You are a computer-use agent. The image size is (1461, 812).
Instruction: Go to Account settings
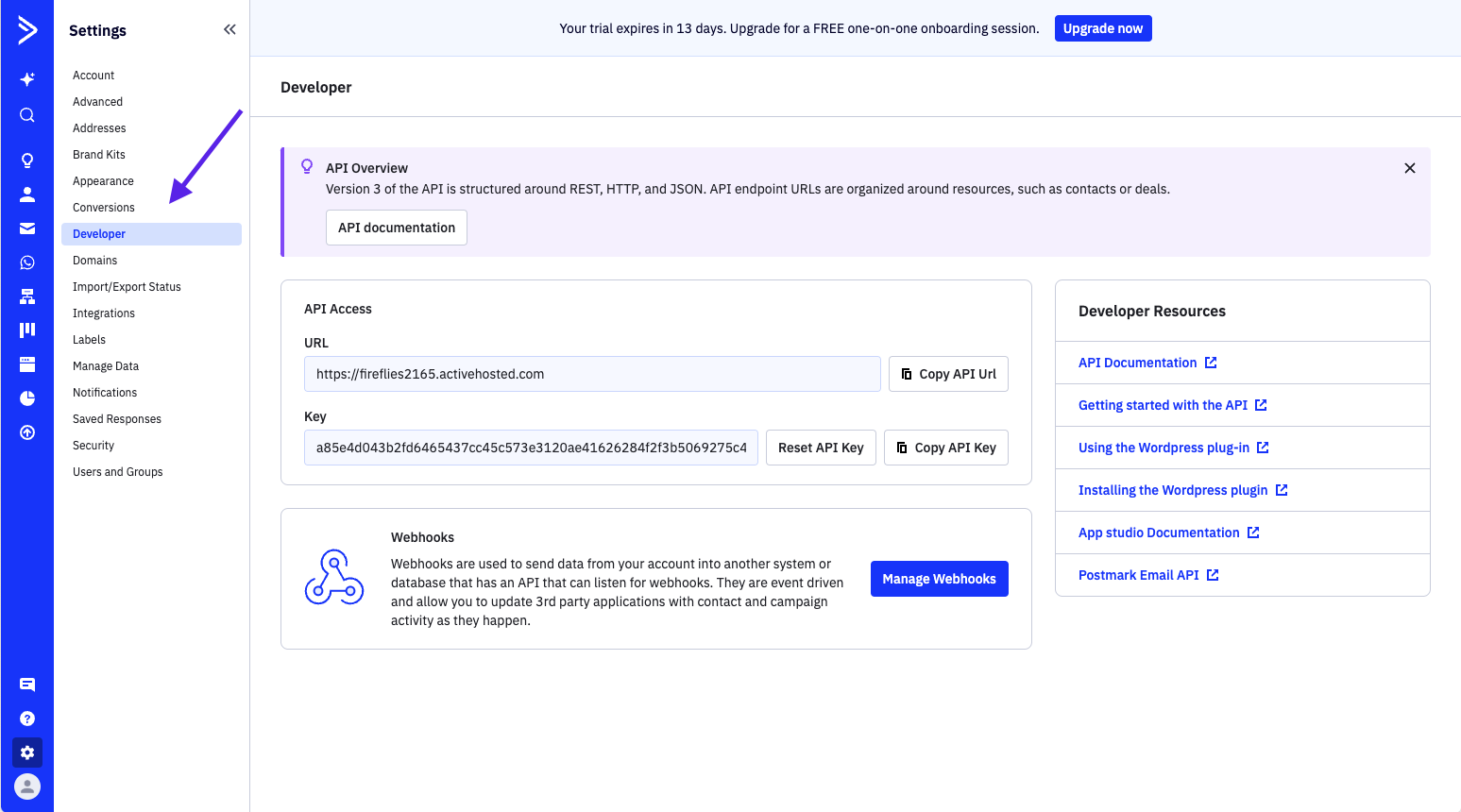point(93,76)
